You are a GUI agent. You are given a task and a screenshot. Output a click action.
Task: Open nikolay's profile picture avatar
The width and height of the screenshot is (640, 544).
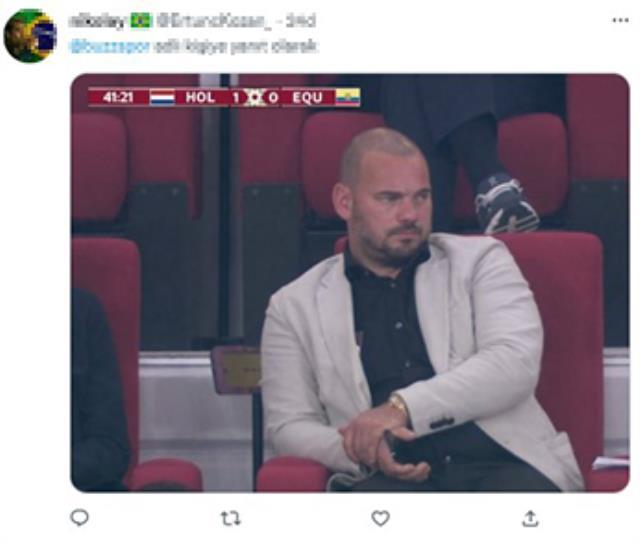pos(30,36)
